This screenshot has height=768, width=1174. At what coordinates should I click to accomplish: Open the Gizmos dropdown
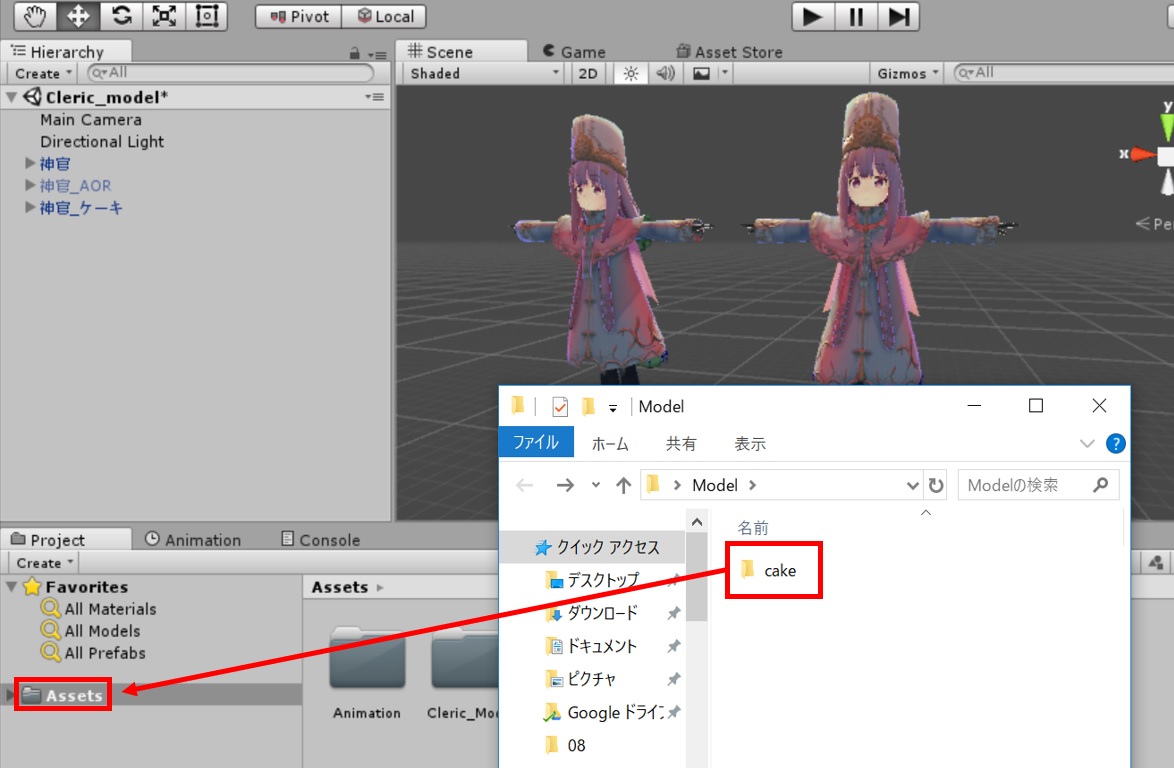tap(908, 73)
